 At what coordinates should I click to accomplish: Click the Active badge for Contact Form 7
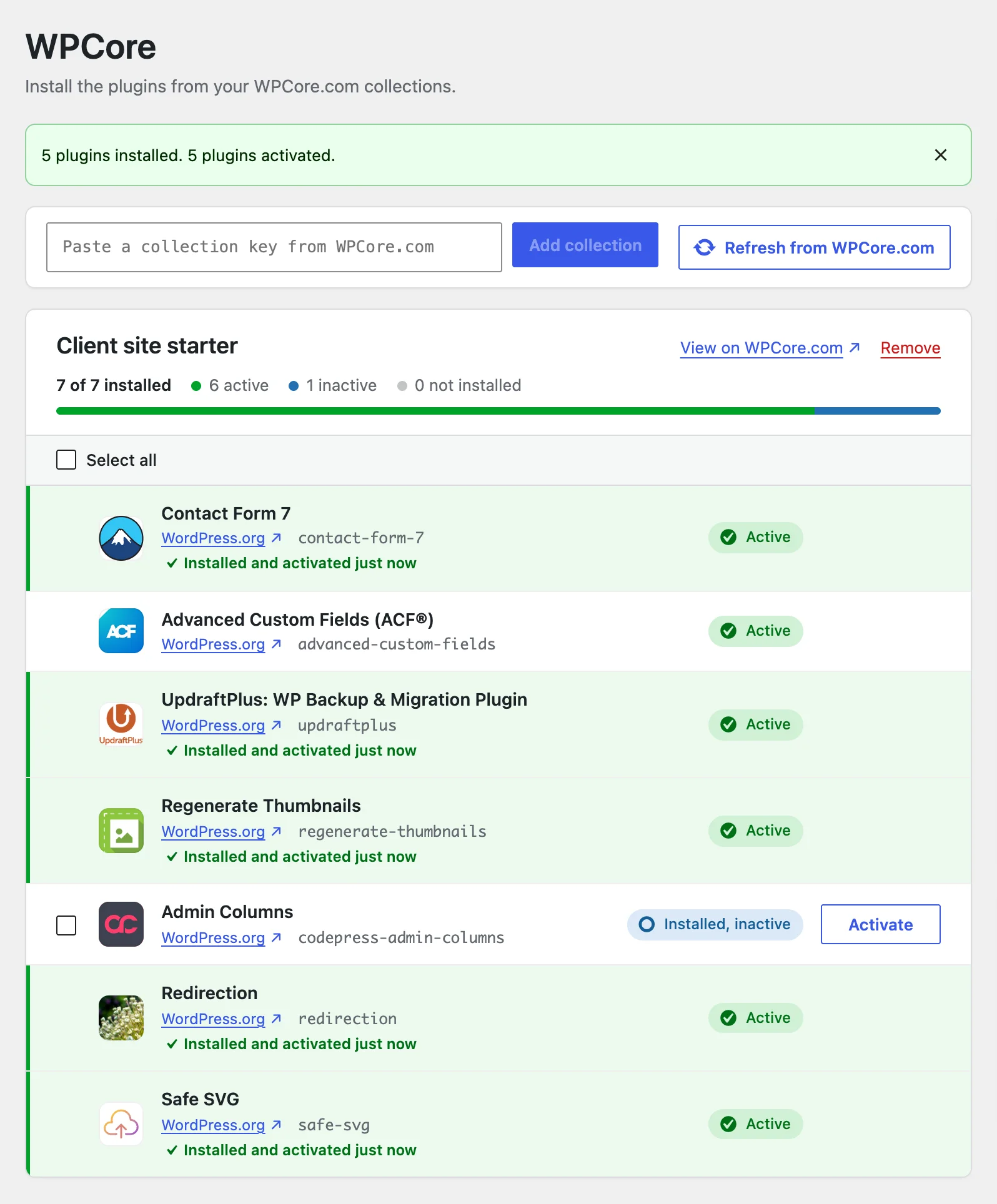(756, 537)
